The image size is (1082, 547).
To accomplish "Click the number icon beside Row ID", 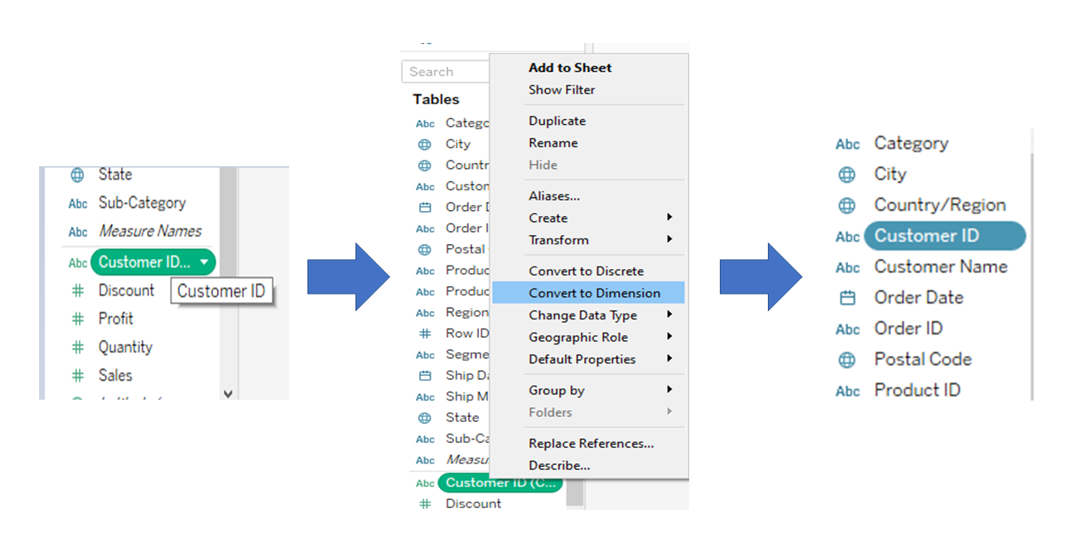I will coord(425,333).
